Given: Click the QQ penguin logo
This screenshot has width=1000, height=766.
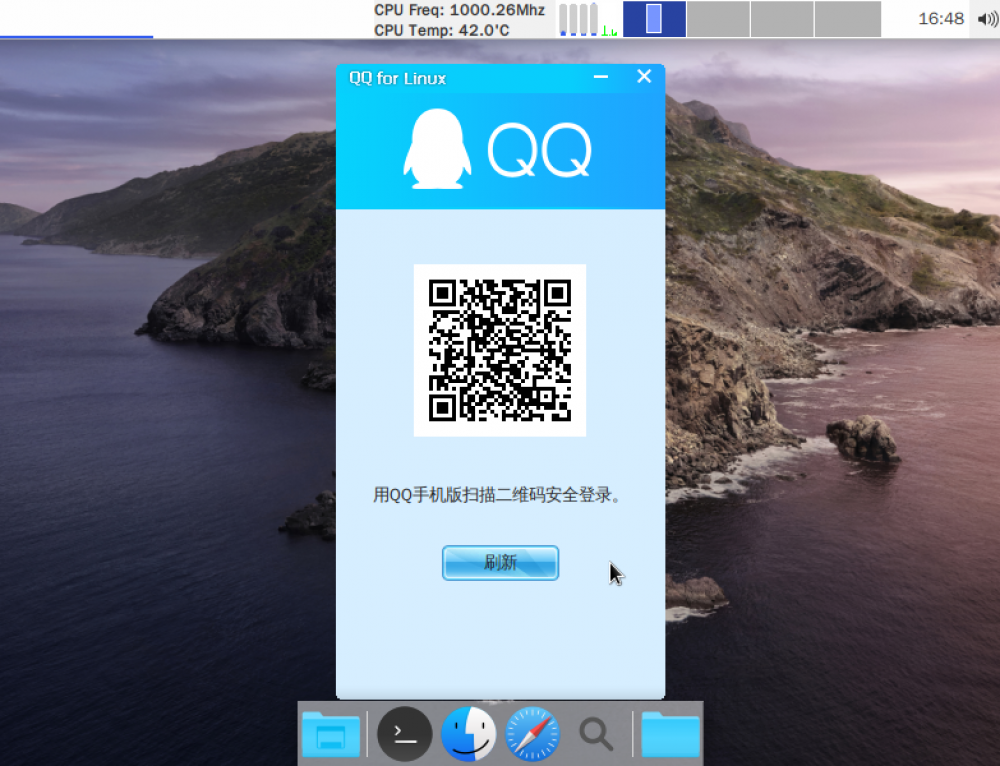Looking at the screenshot, I should tap(437, 150).
